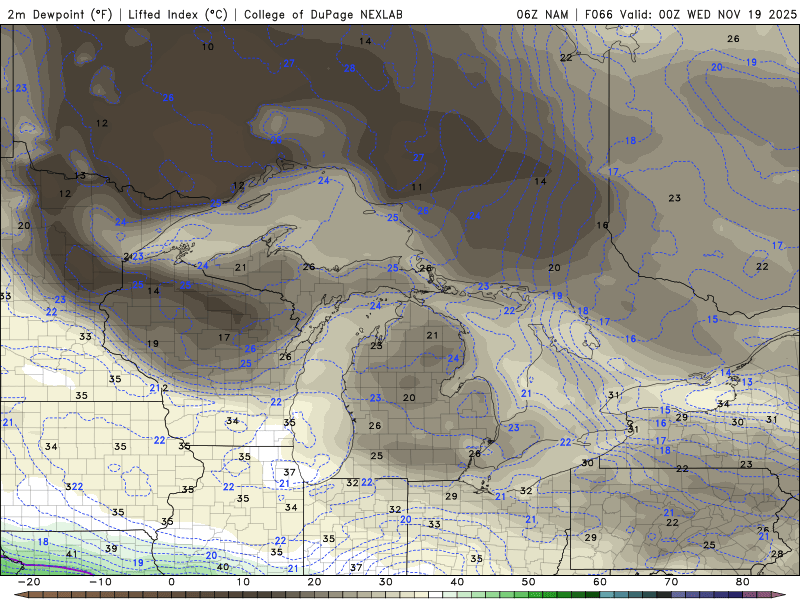The width and height of the screenshot is (800, 600).
Task: Click the black dewpoint value 13 on the map
Action: point(80,176)
